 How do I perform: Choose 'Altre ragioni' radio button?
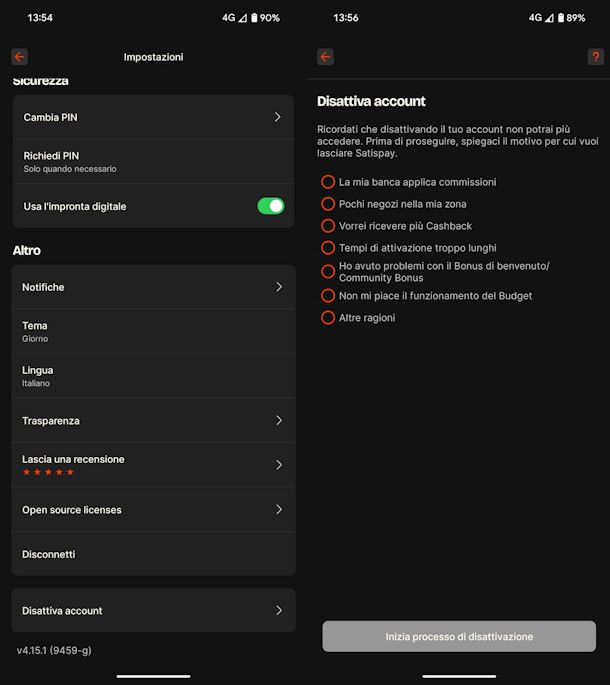tap(328, 318)
